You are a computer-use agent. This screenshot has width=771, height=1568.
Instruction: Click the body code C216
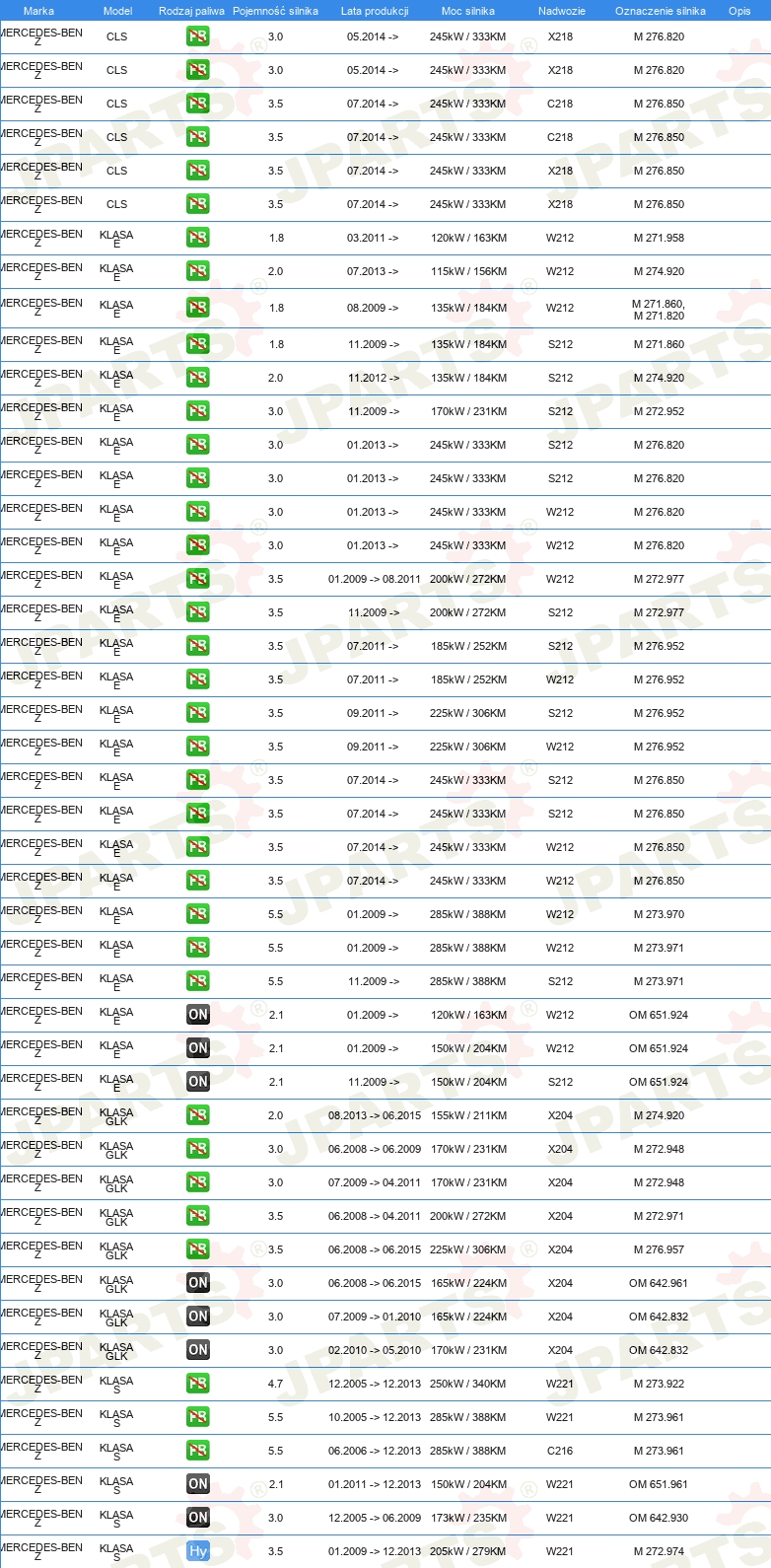coord(560,1451)
